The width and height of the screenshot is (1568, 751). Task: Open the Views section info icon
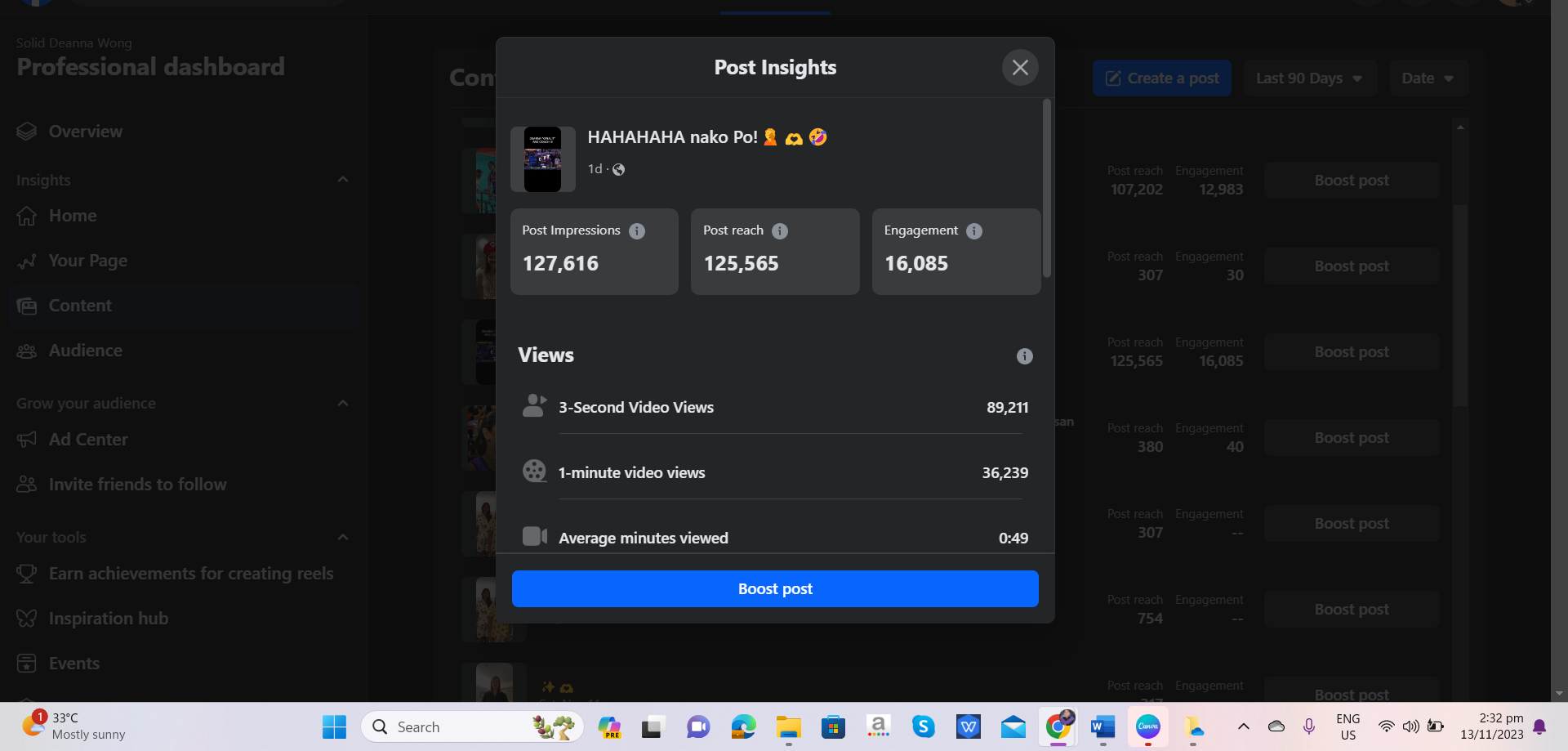point(1025,356)
